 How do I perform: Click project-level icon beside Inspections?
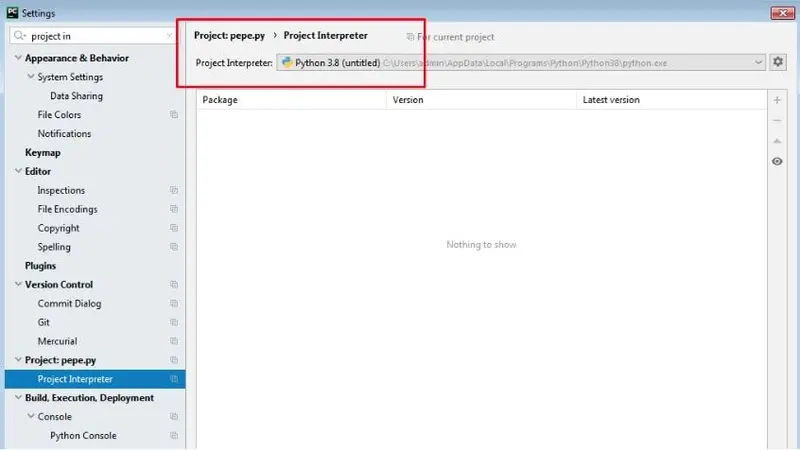point(174,190)
